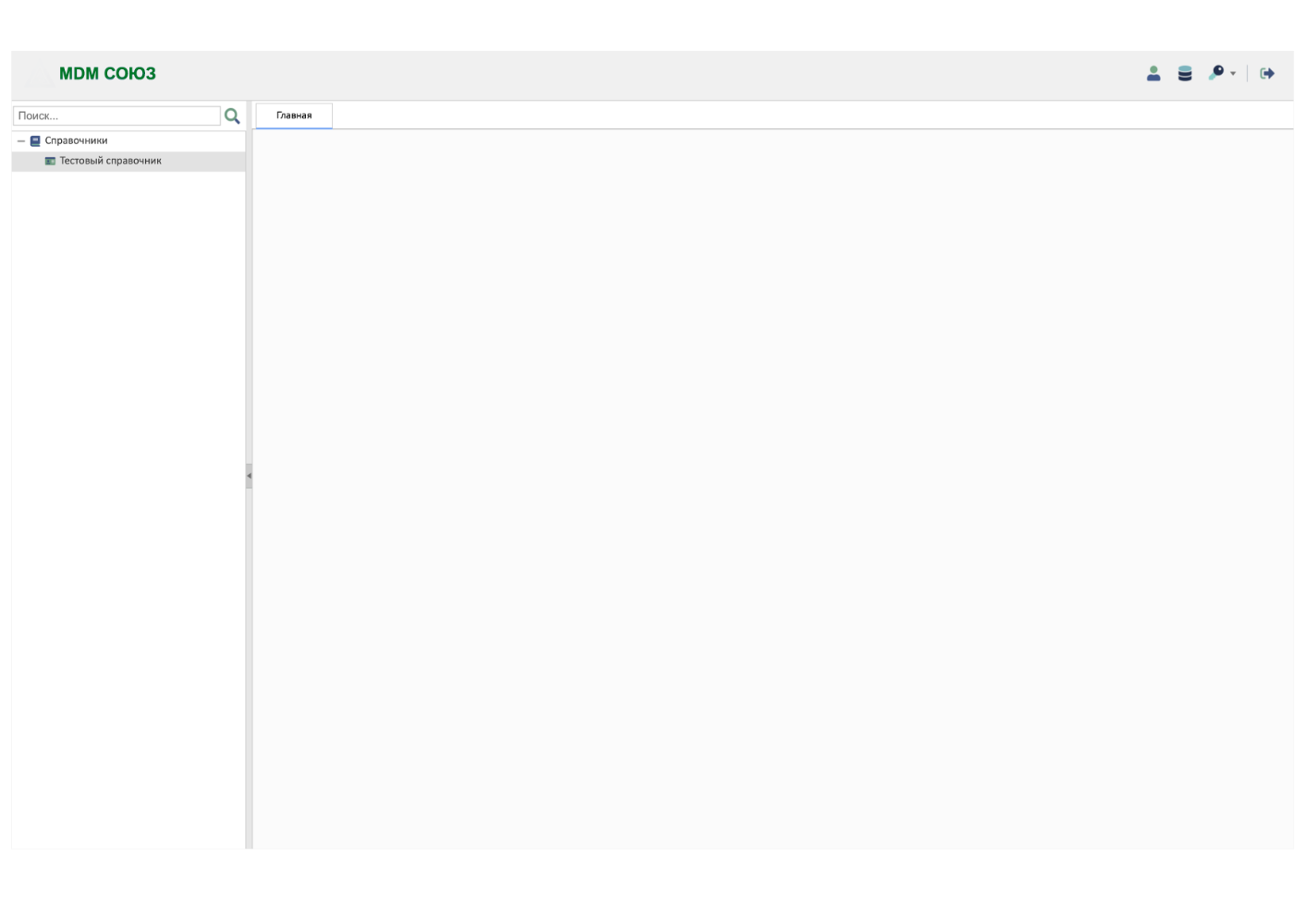
Task: Click the key access icon
Action: pyautogui.click(x=1216, y=72)
